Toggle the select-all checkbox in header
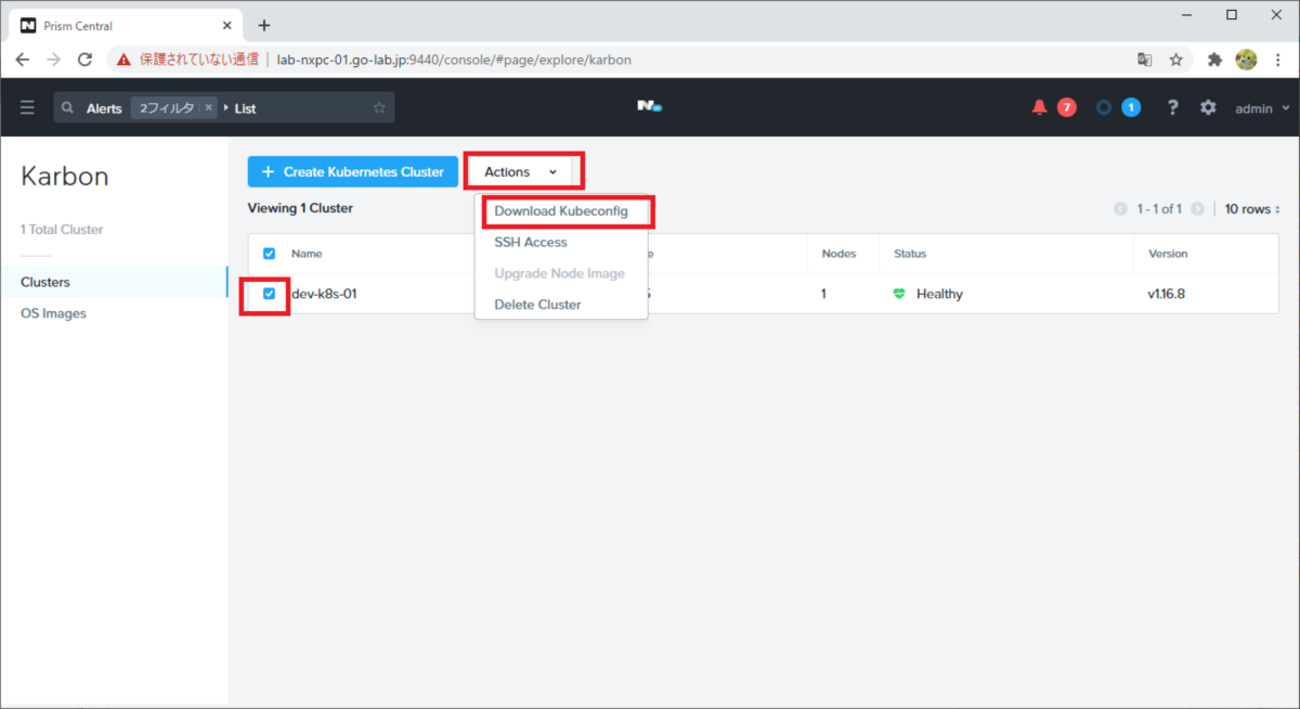 point(269,254)
